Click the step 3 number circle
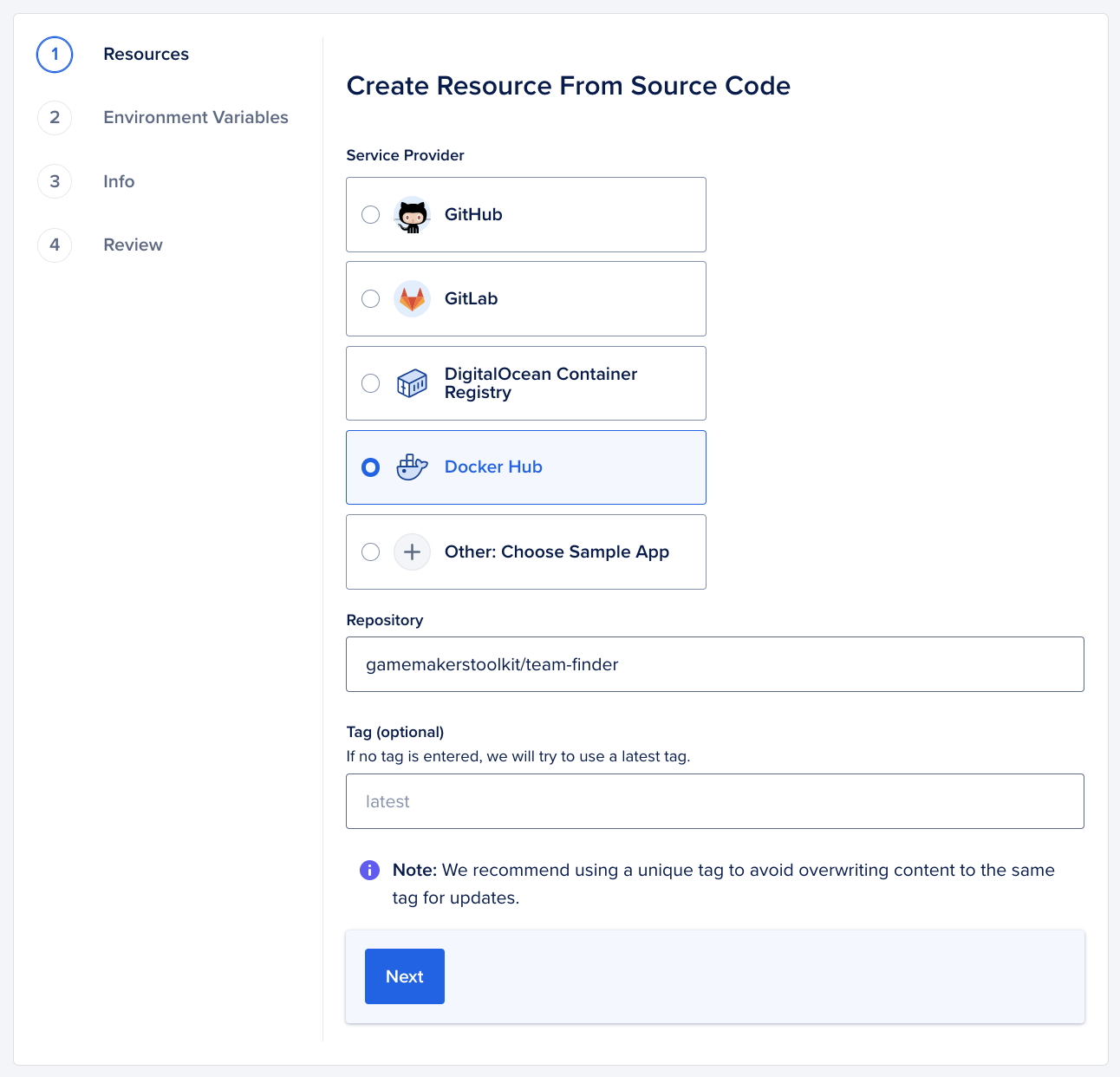 55,181
